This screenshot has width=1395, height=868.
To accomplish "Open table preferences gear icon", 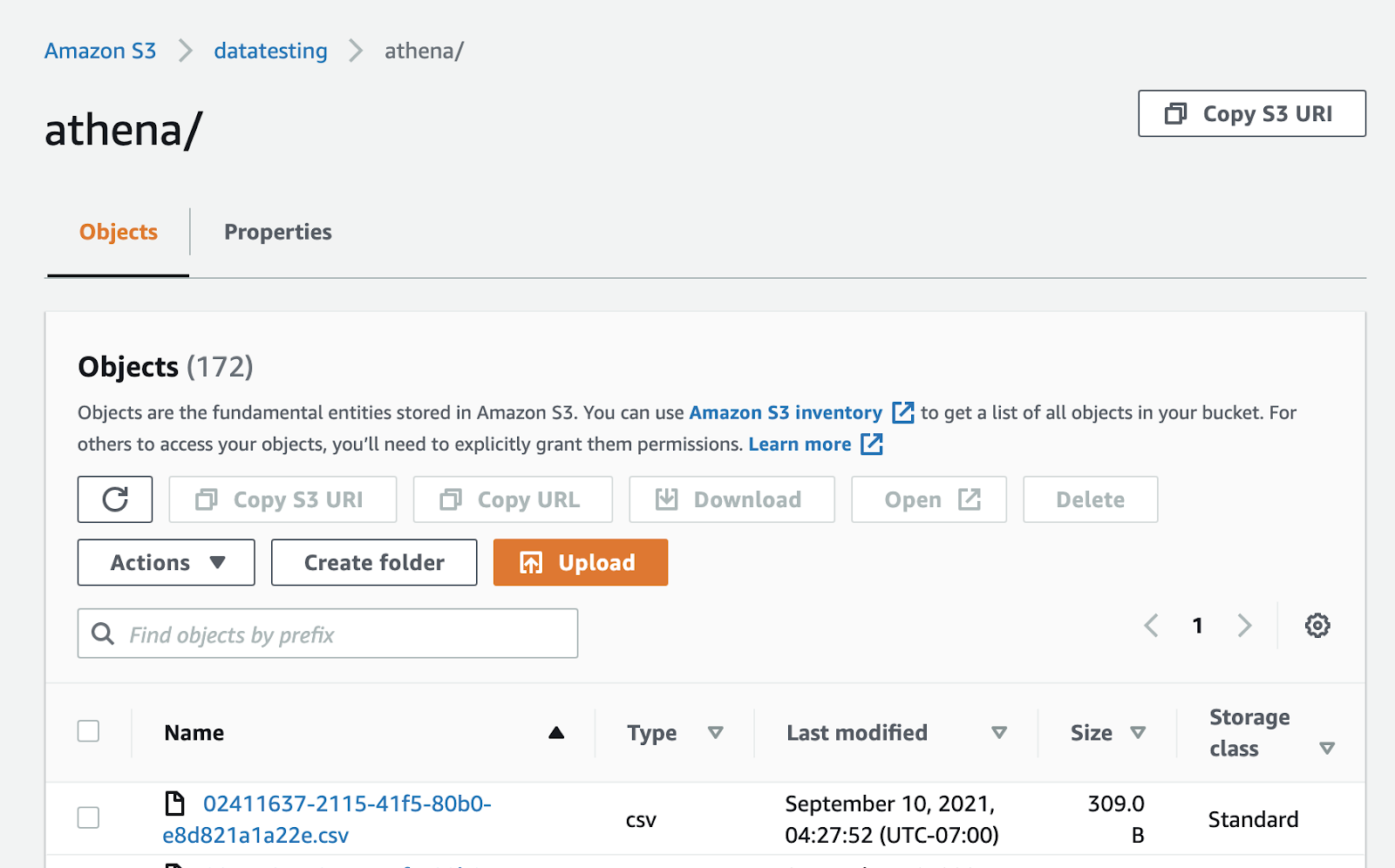I will pos(1317,626).
